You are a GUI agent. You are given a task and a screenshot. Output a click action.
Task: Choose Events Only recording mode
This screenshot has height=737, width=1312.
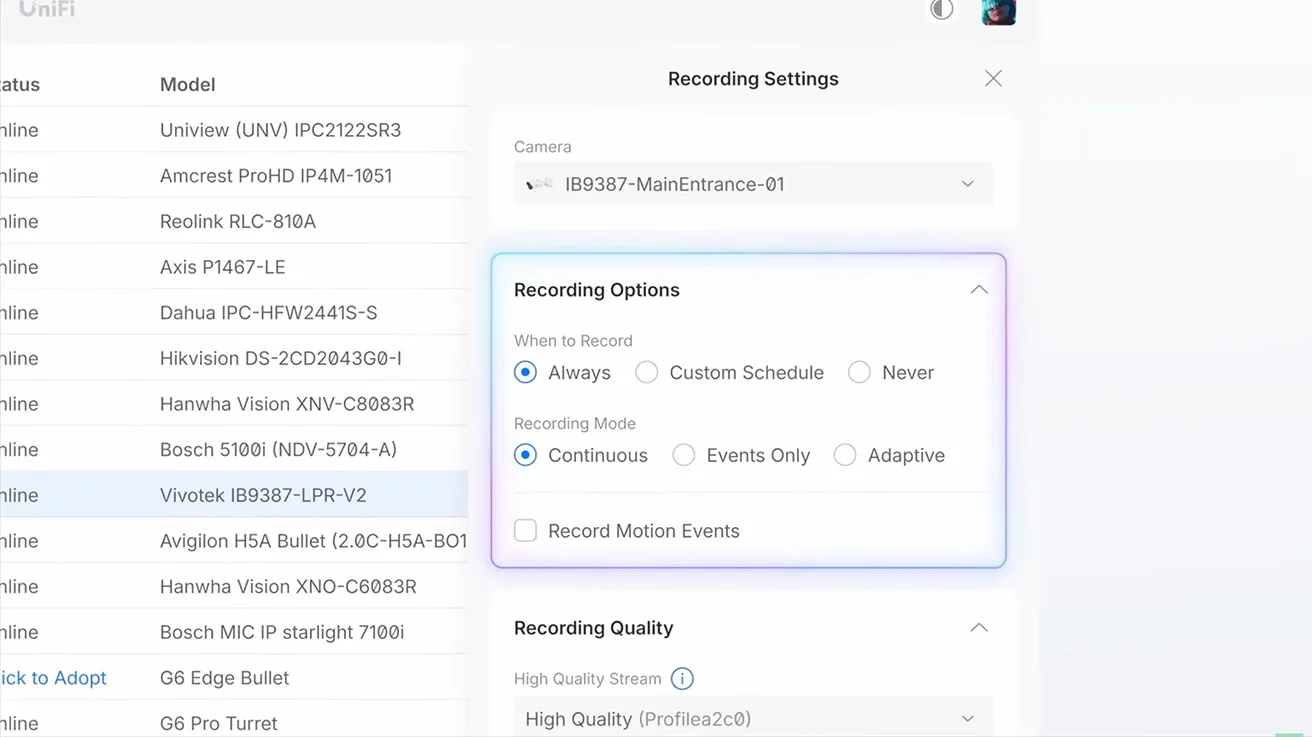click(683, 455)
